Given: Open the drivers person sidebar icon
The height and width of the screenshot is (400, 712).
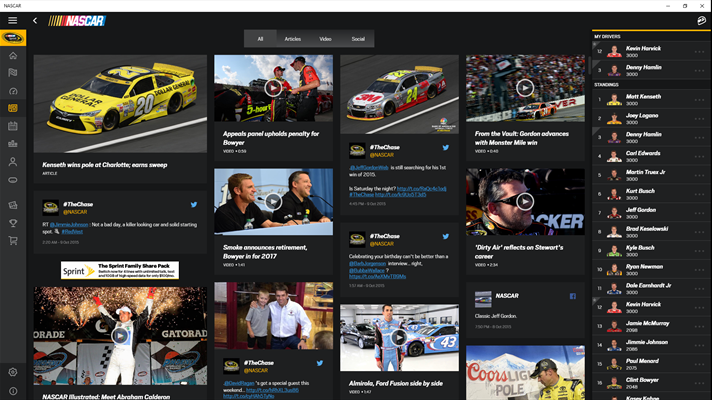Looking at the screenshot, I should click(x=13, y=162).
